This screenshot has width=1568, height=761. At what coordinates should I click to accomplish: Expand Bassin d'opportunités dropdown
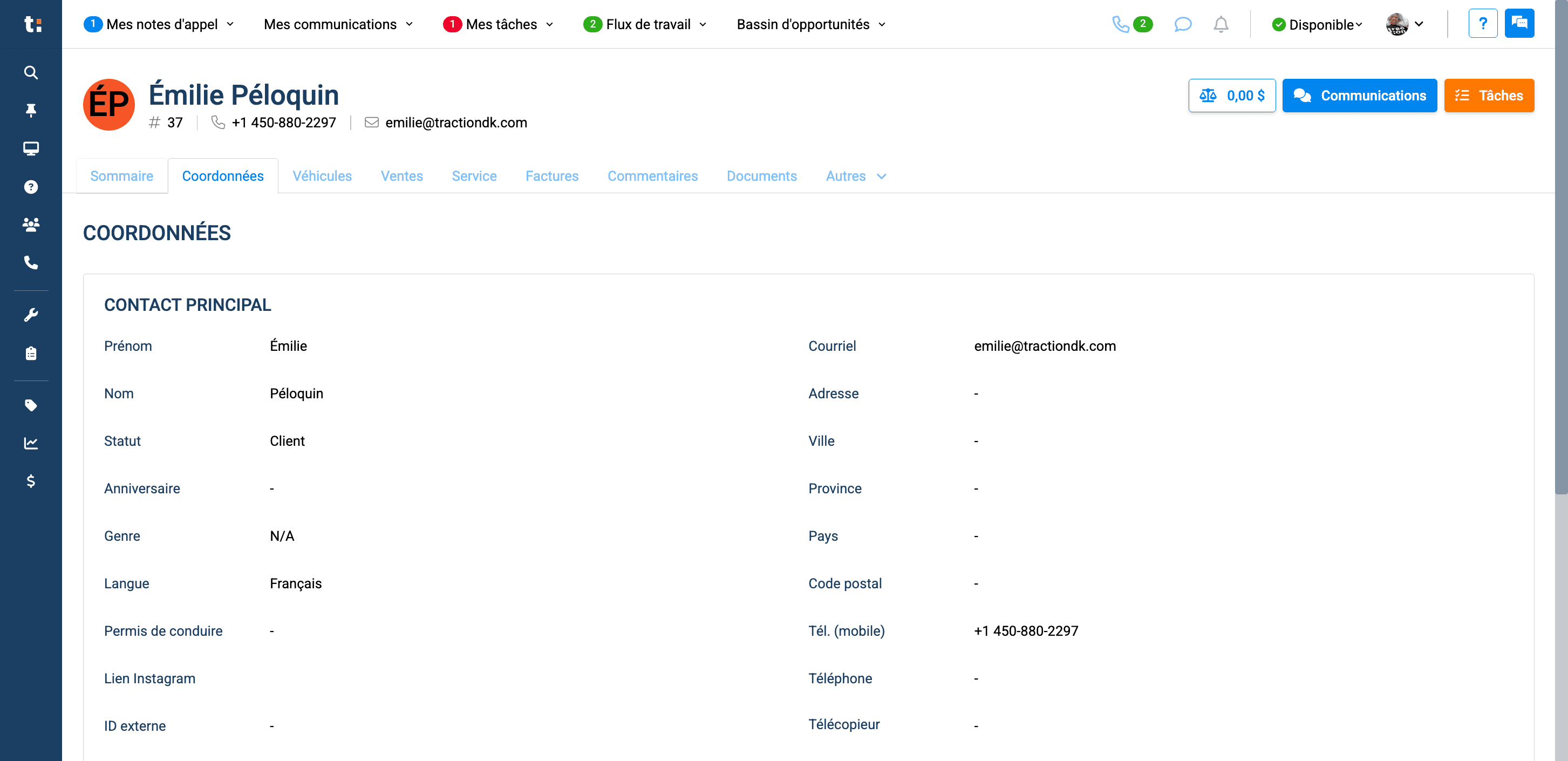point(811,24)
